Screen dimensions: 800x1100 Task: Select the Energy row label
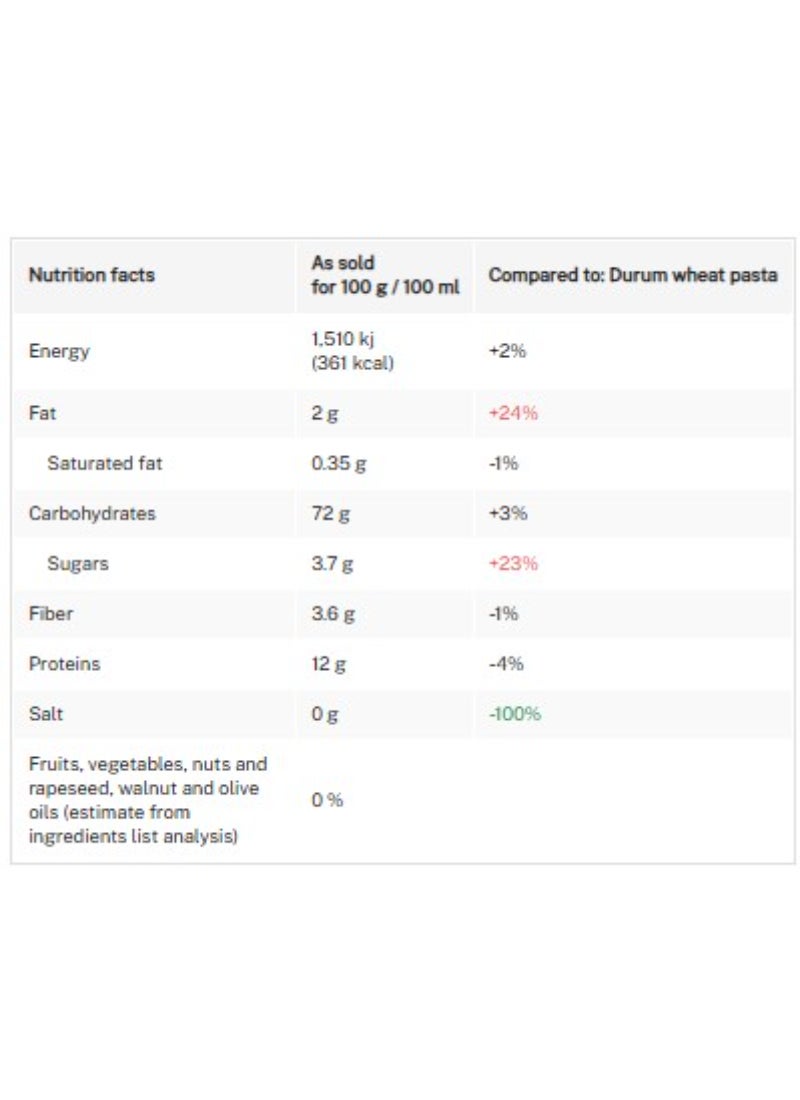click(59, 351)
